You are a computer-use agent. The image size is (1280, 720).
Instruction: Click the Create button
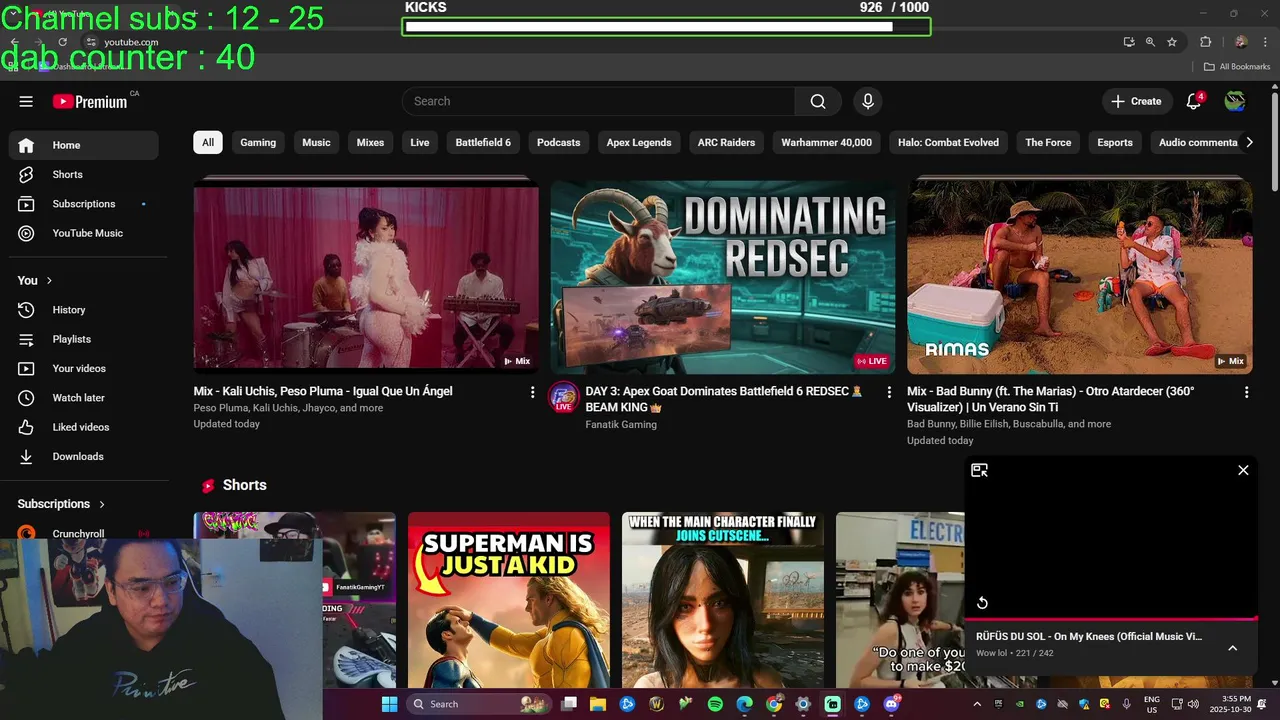1137,101
